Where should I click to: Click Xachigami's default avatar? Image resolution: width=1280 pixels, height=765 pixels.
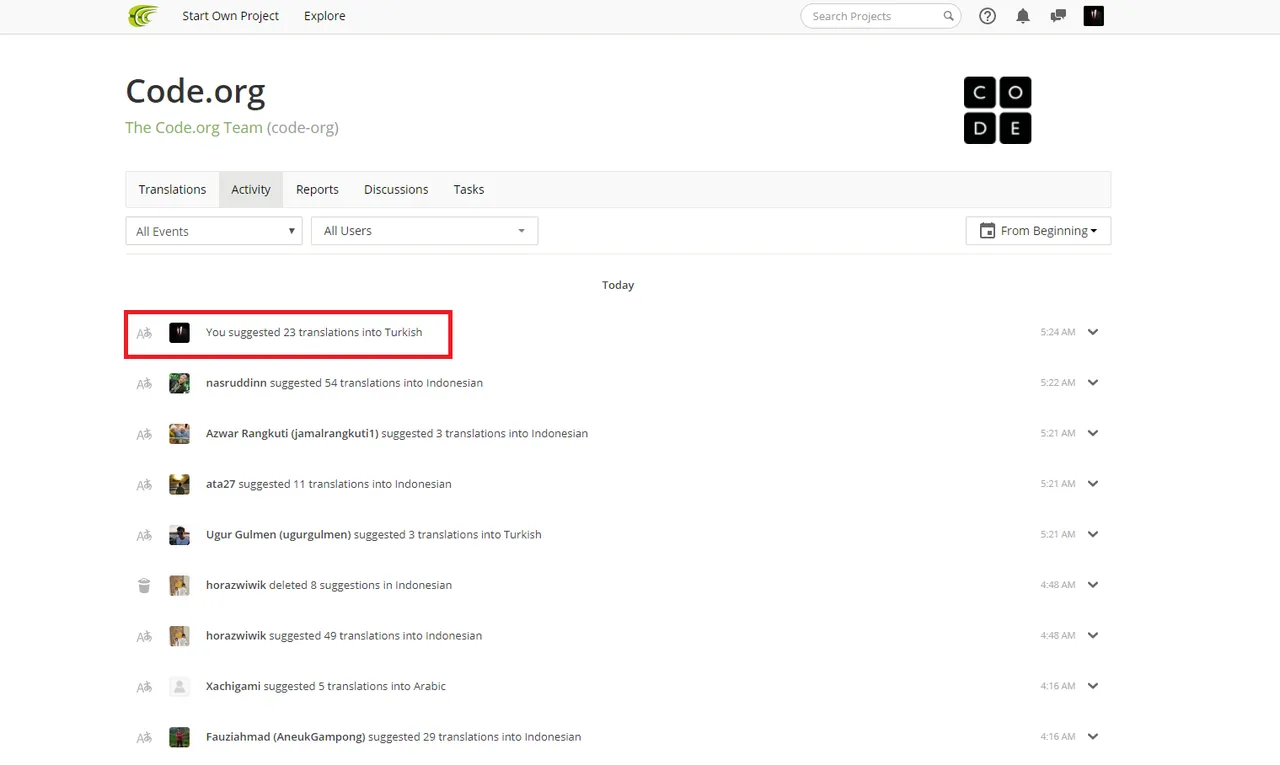[179, 686]
